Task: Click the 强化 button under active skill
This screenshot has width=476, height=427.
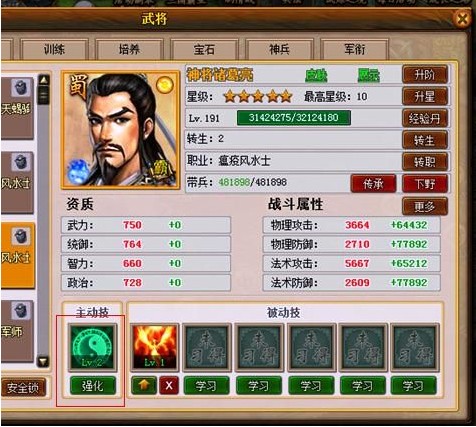Action: (93, 386)
